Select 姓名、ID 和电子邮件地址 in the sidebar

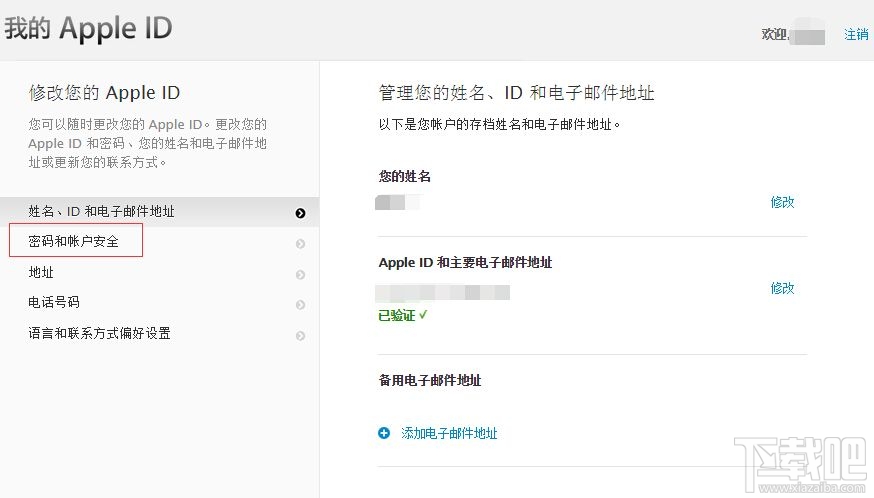101,212
